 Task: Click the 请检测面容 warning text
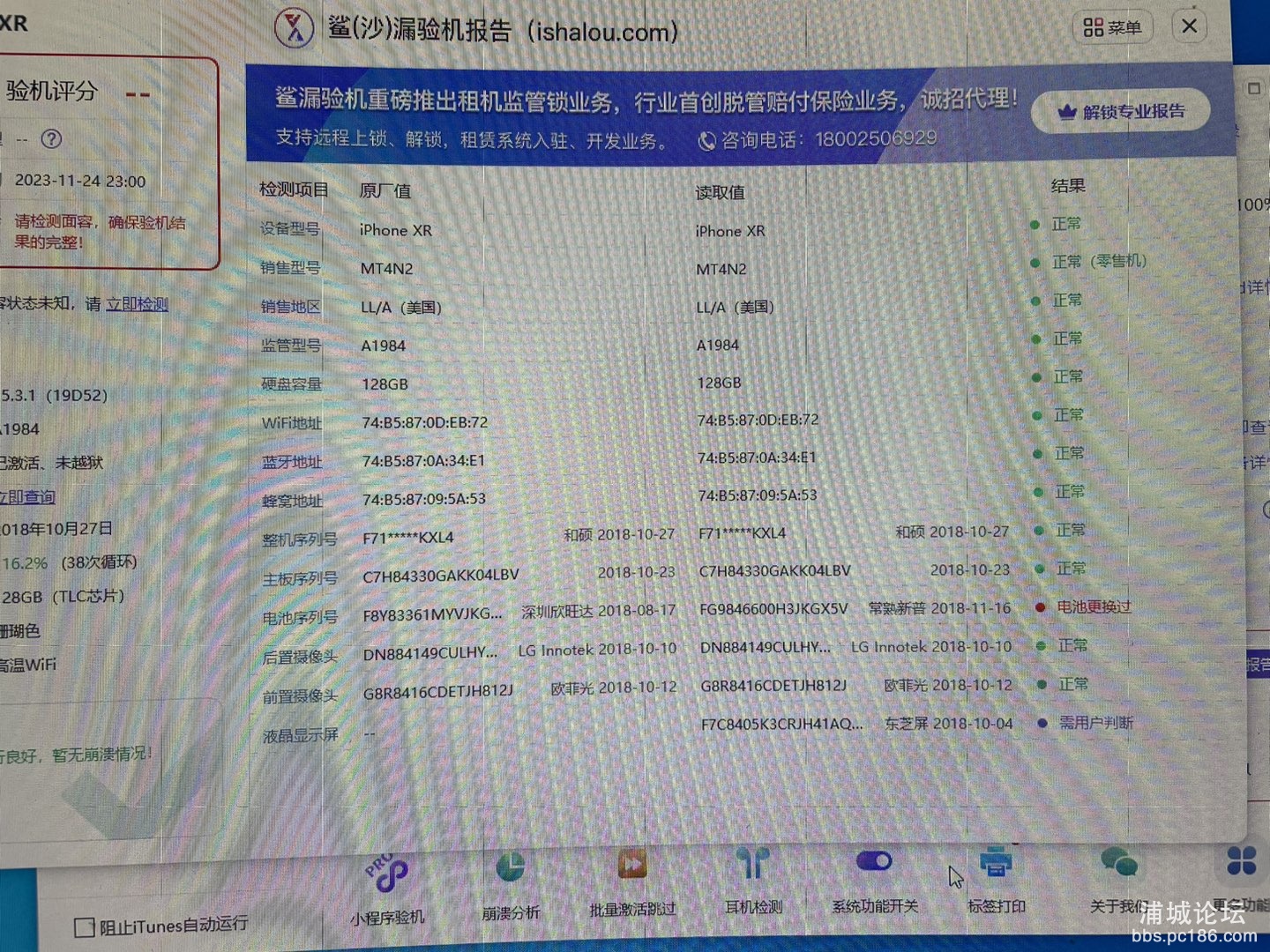[100, 232]
